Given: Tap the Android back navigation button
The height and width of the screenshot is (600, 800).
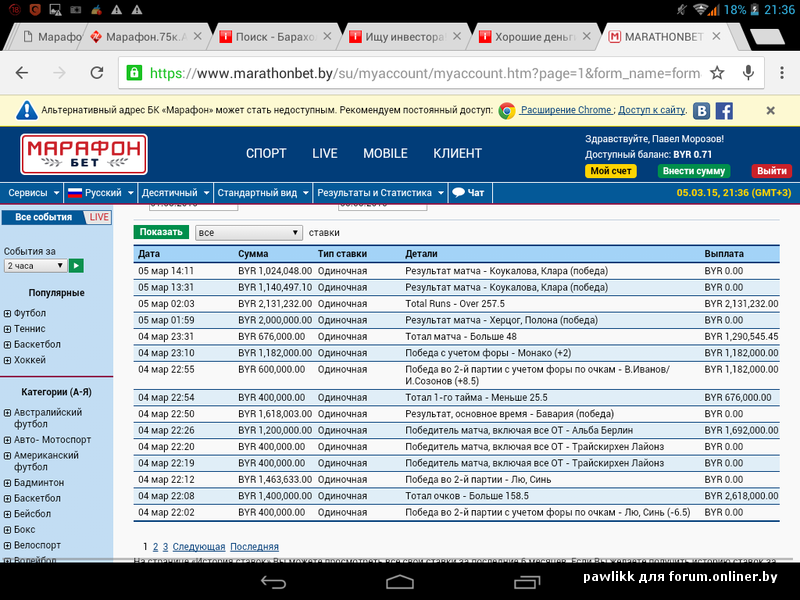Looking at the screenshot, I should click(x=273, y=582).
